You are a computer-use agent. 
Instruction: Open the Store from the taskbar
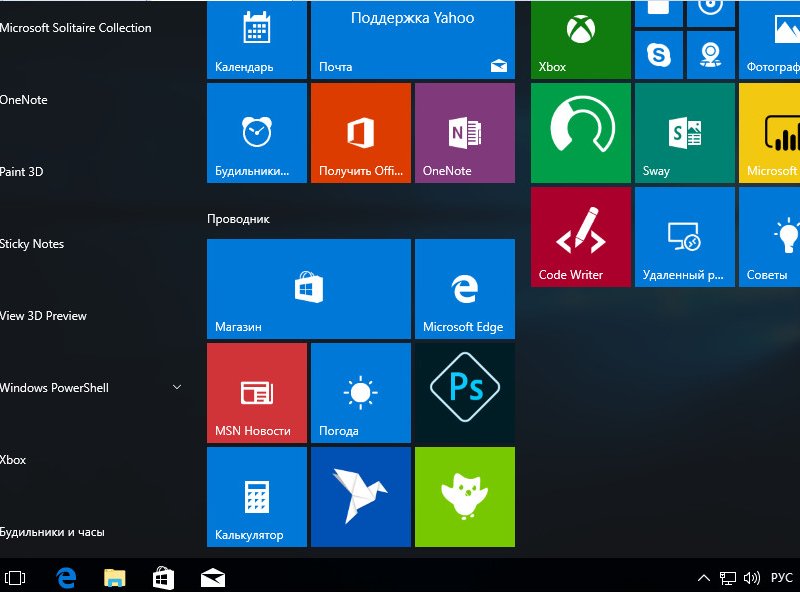pos(164,578)
